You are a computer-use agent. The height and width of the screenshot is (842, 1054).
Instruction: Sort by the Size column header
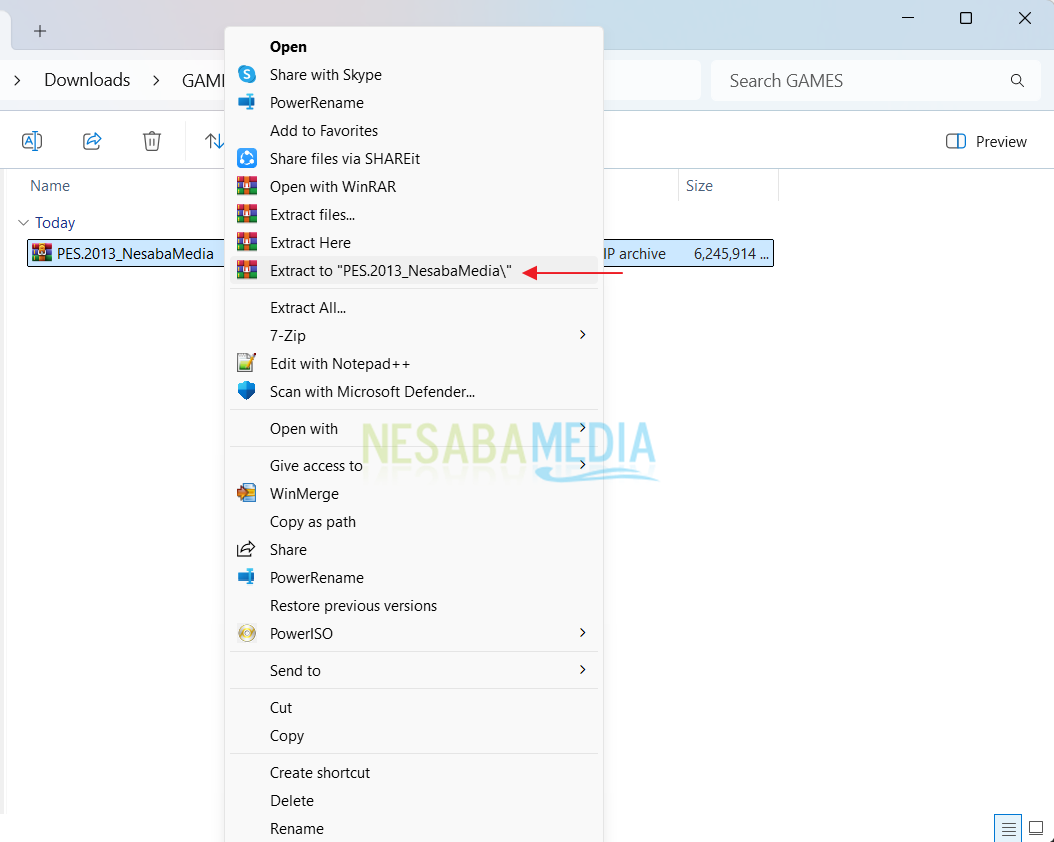coord(699,185)
